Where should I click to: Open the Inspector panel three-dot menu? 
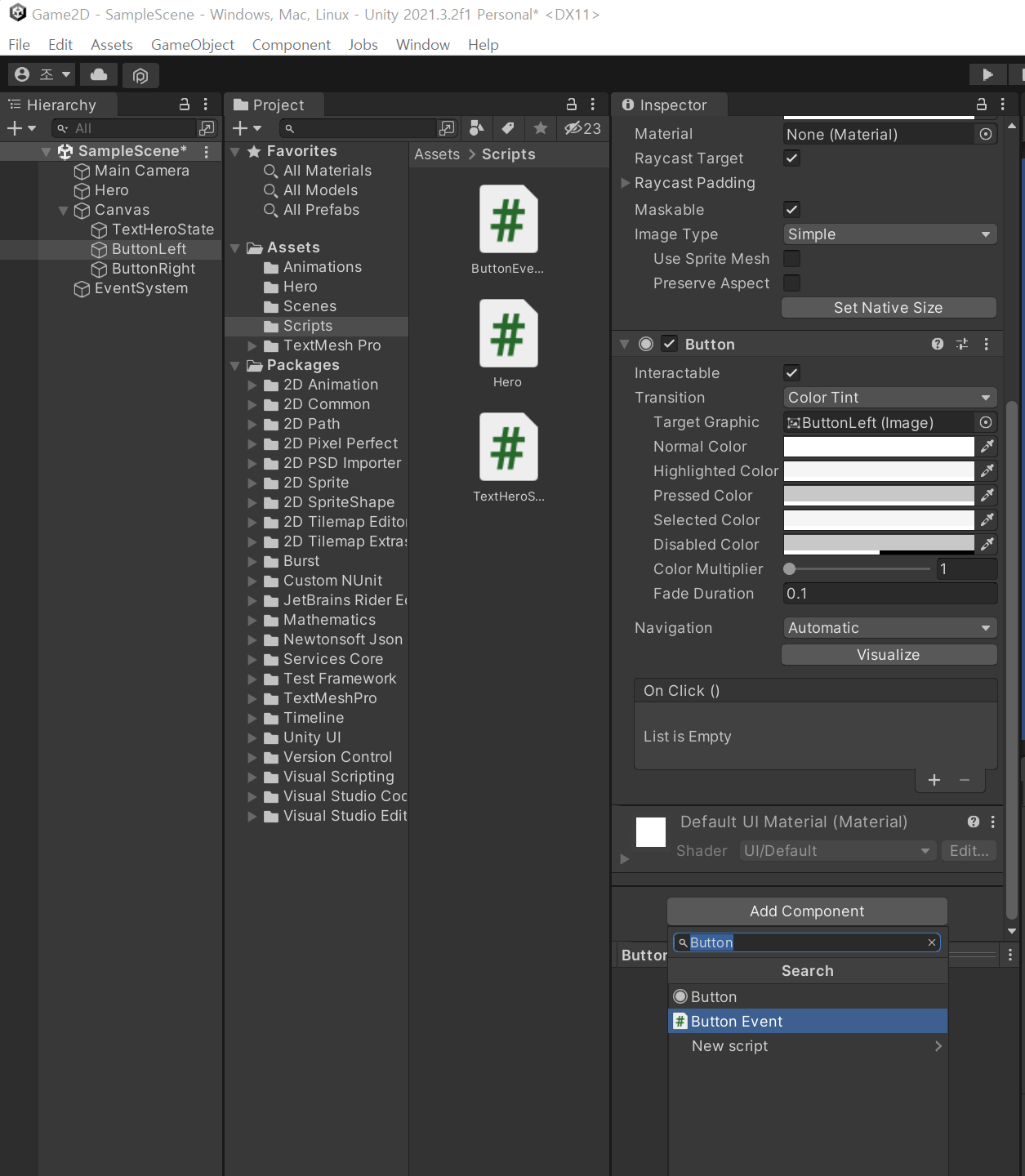[1003, 105]
